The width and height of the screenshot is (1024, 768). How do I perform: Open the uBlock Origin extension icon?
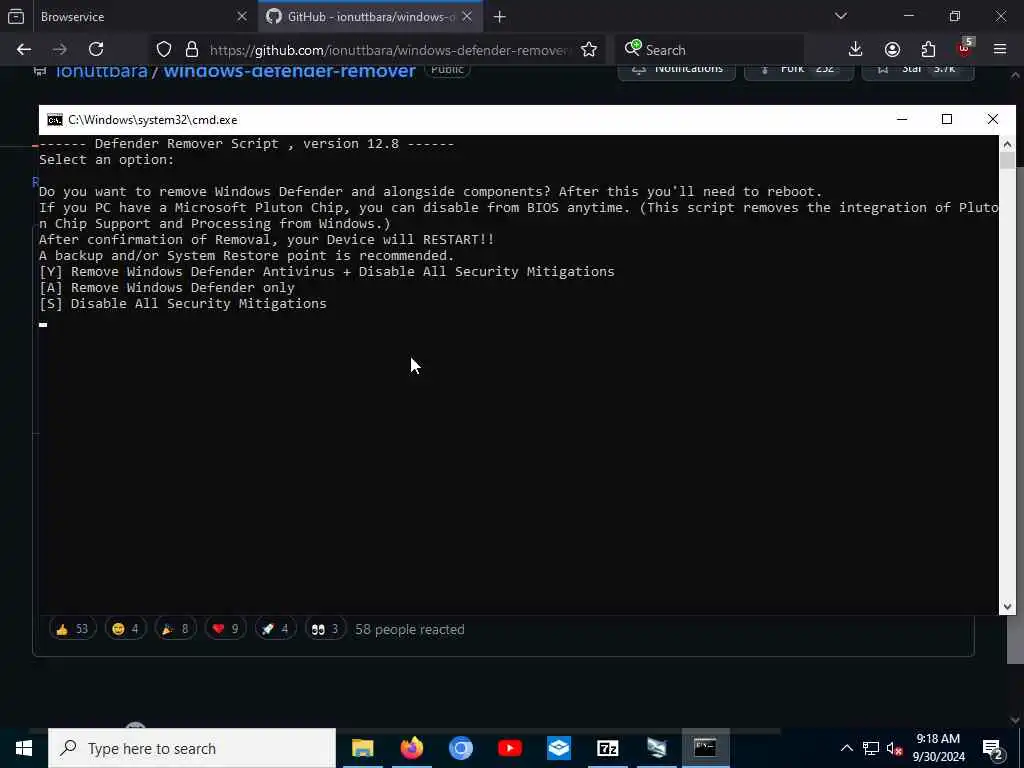click(965, 48)
